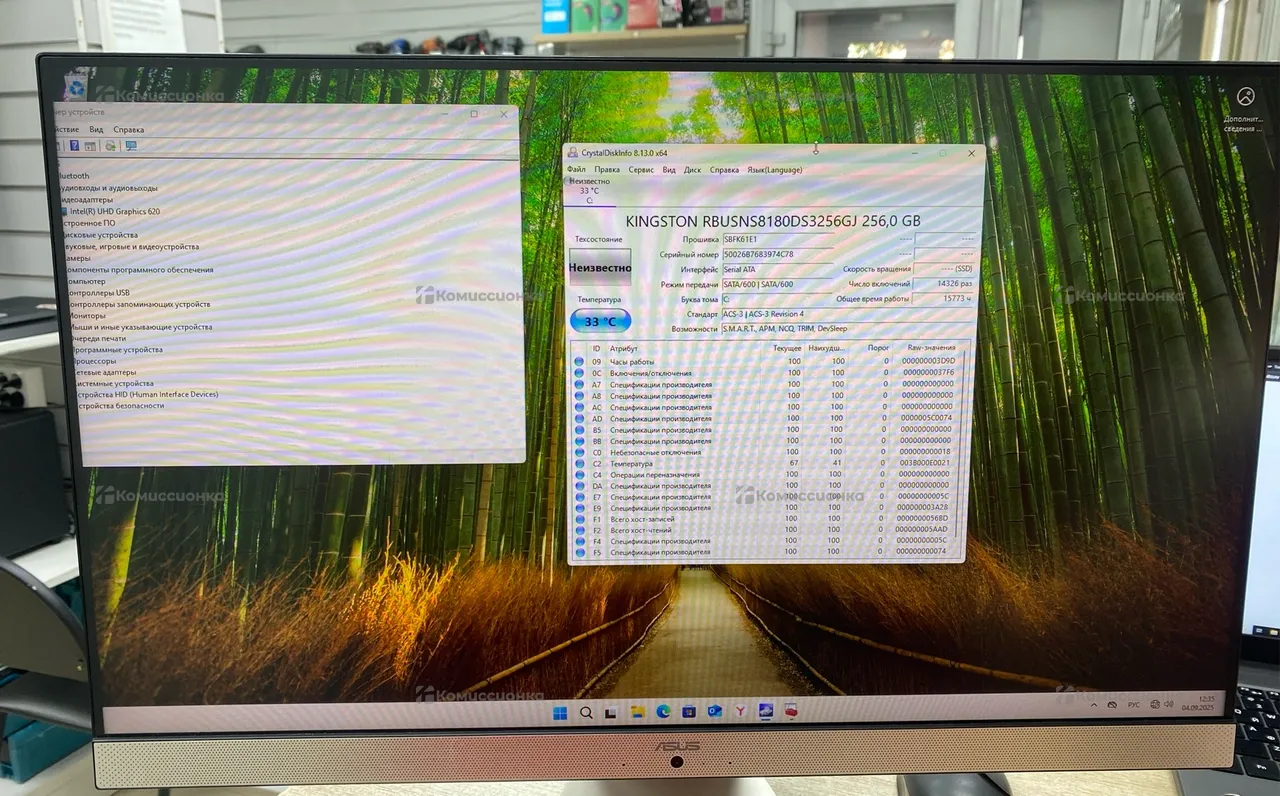
Task: Click blue status dot of row 09
Action: tap(579, 360)
